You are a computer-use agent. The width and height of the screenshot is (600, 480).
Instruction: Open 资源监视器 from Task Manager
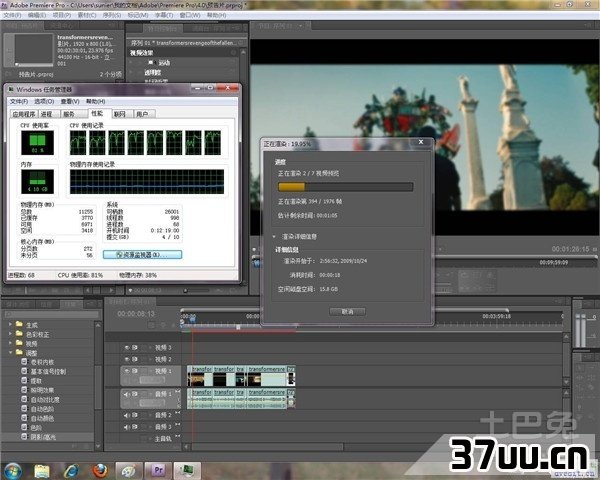[142, 255]
